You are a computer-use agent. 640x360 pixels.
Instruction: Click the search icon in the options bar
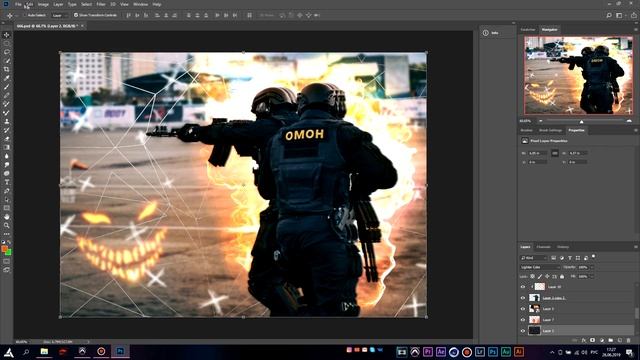609,15
